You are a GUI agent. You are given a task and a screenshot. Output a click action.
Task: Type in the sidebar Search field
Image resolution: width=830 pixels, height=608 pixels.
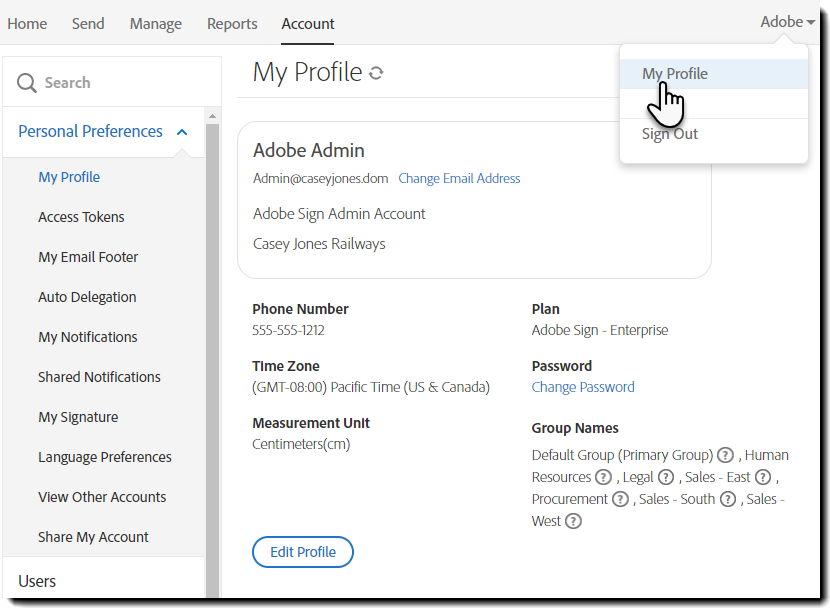(120, 83)
